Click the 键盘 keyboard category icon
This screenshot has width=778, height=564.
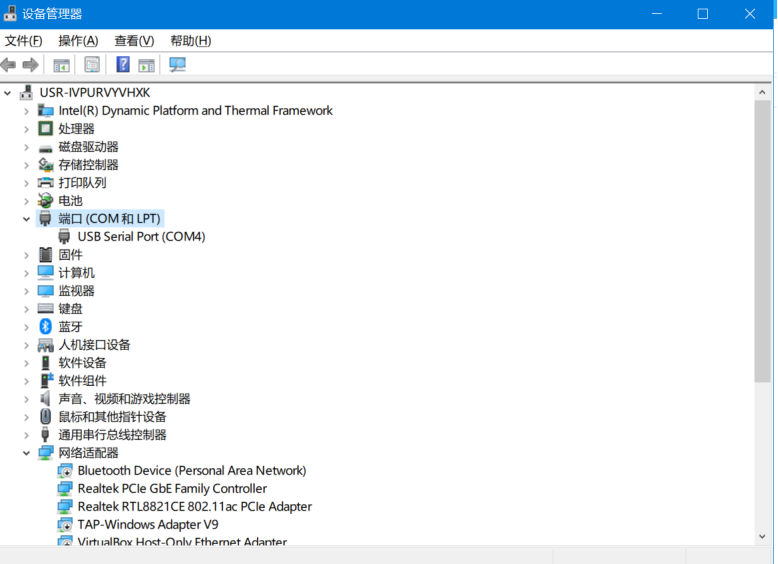tap(45, 309)
